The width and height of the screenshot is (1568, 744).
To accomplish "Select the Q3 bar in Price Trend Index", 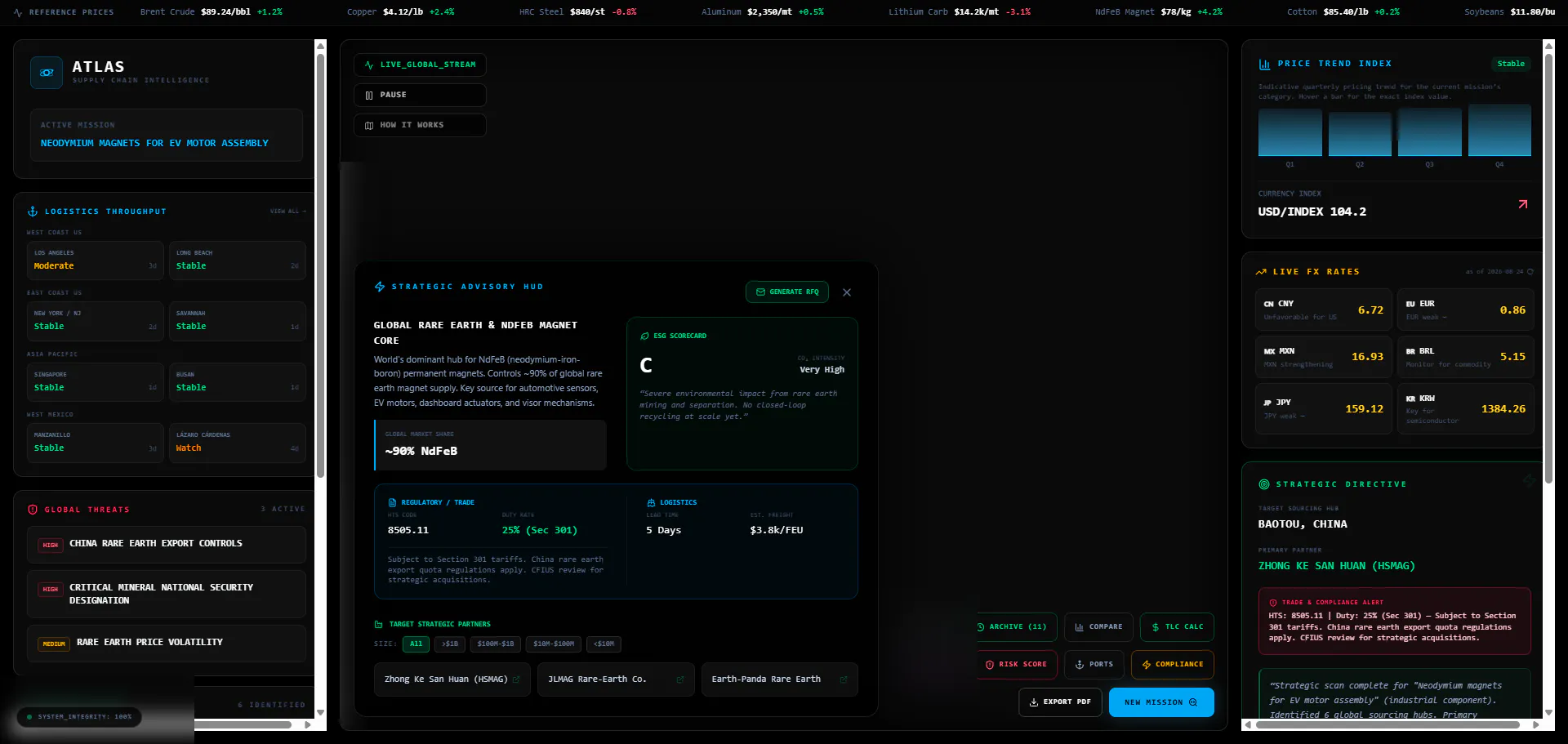I will point(1430,131).
